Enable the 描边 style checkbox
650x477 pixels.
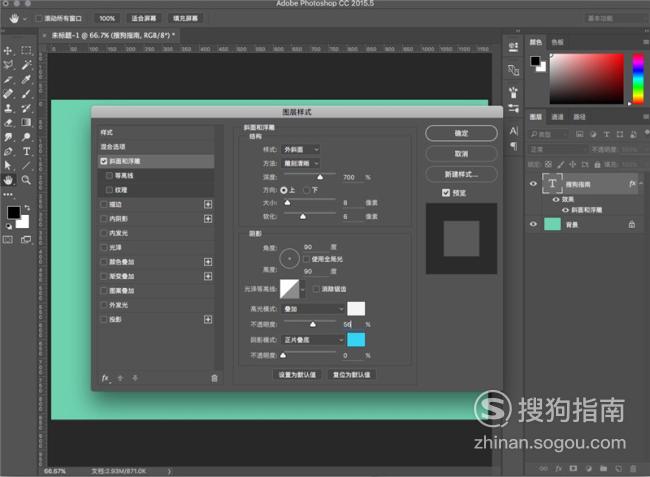[x=104, y=204]
